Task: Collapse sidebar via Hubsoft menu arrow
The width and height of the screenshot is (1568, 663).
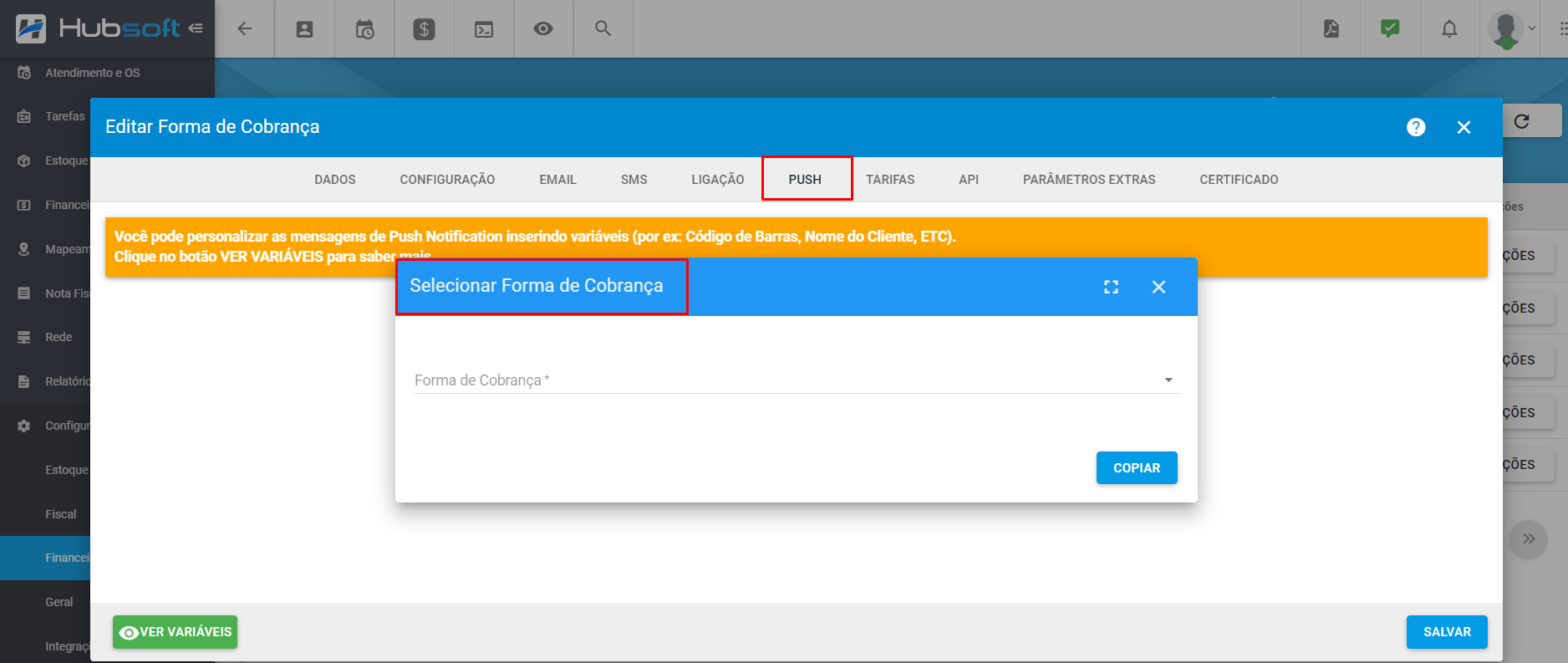Action: (196, 28)
